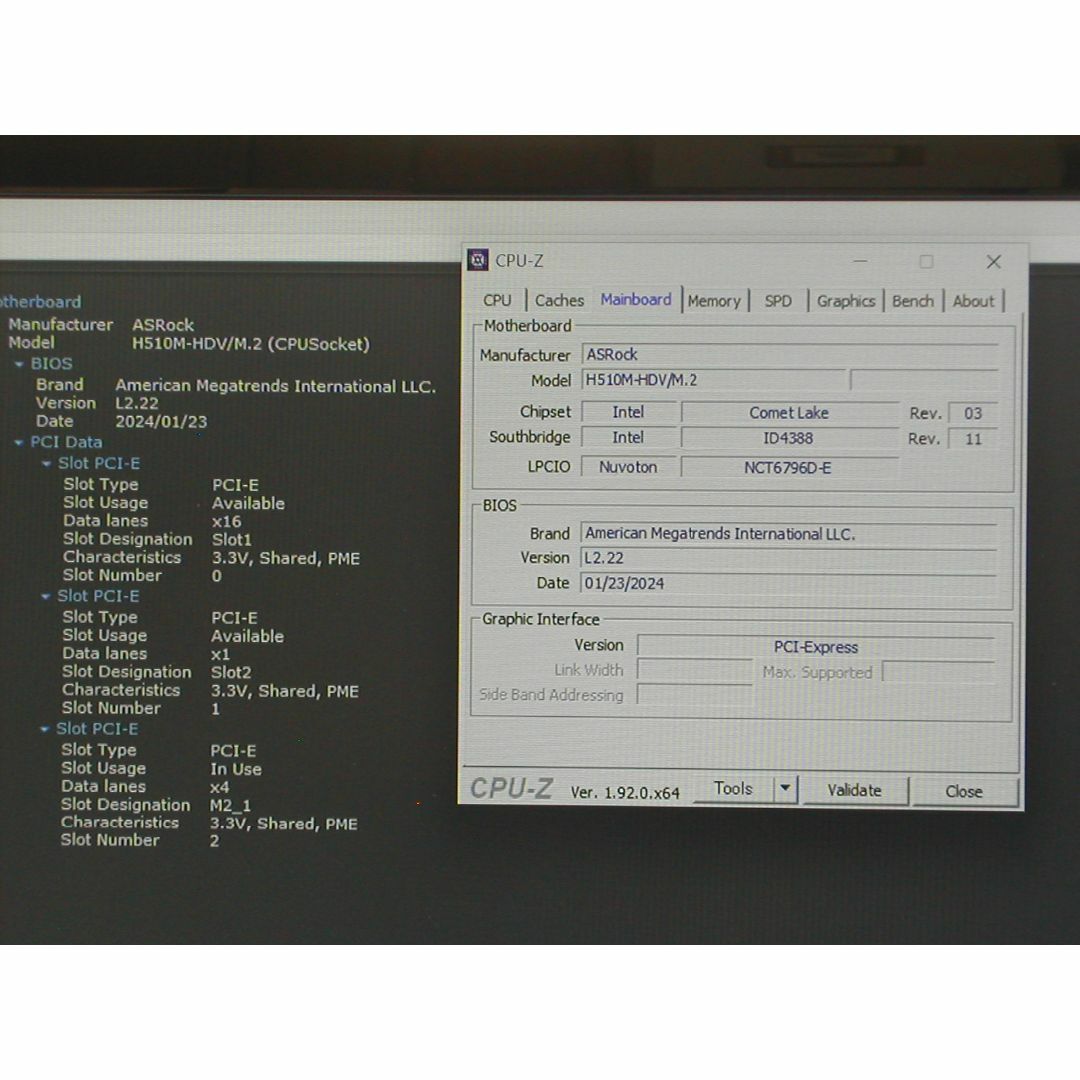Click the Southbridge vendor field Intel

click(x=628, y=437)
